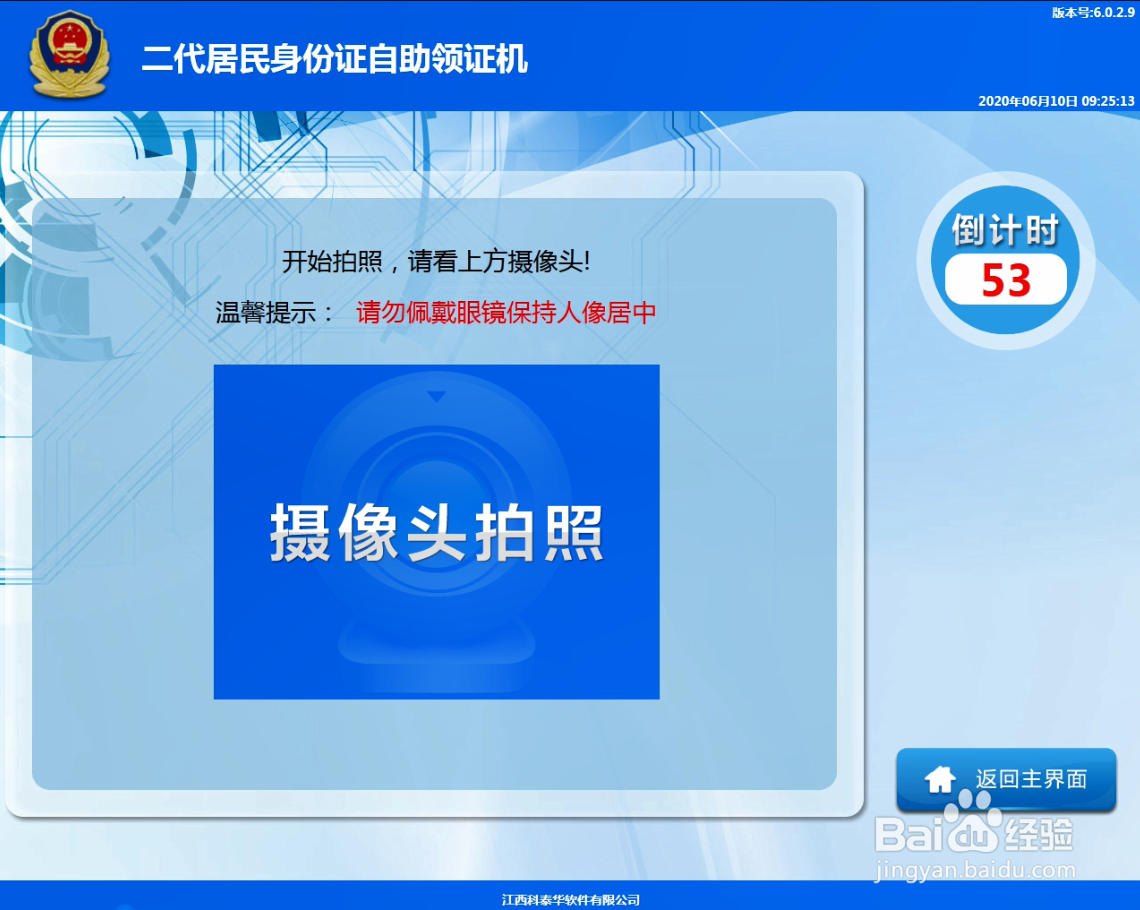Toggle the red 请勿佩戴眼镜 warning text

click(x=504, y=312)
